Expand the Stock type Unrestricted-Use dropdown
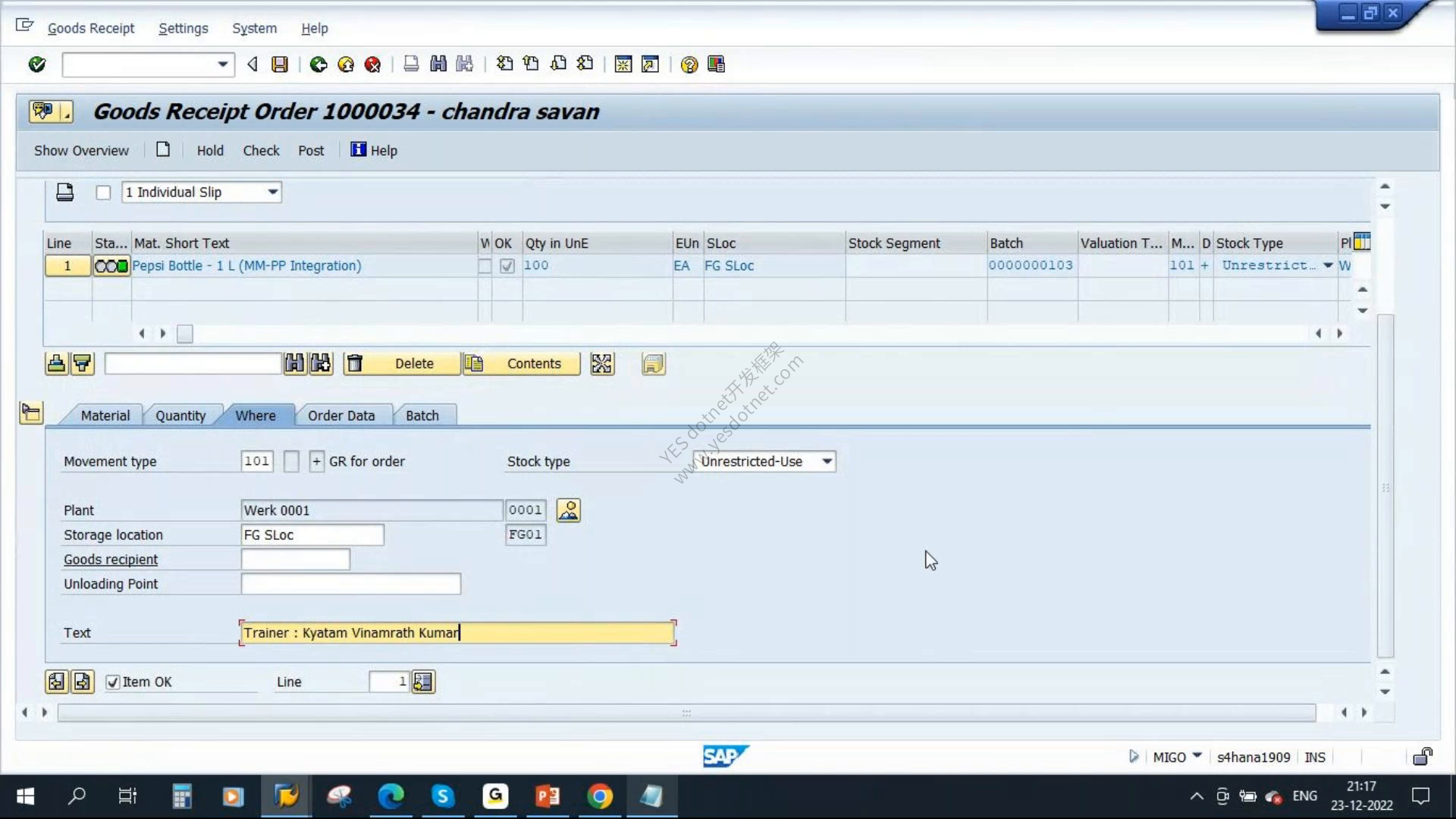 point(827,461)
